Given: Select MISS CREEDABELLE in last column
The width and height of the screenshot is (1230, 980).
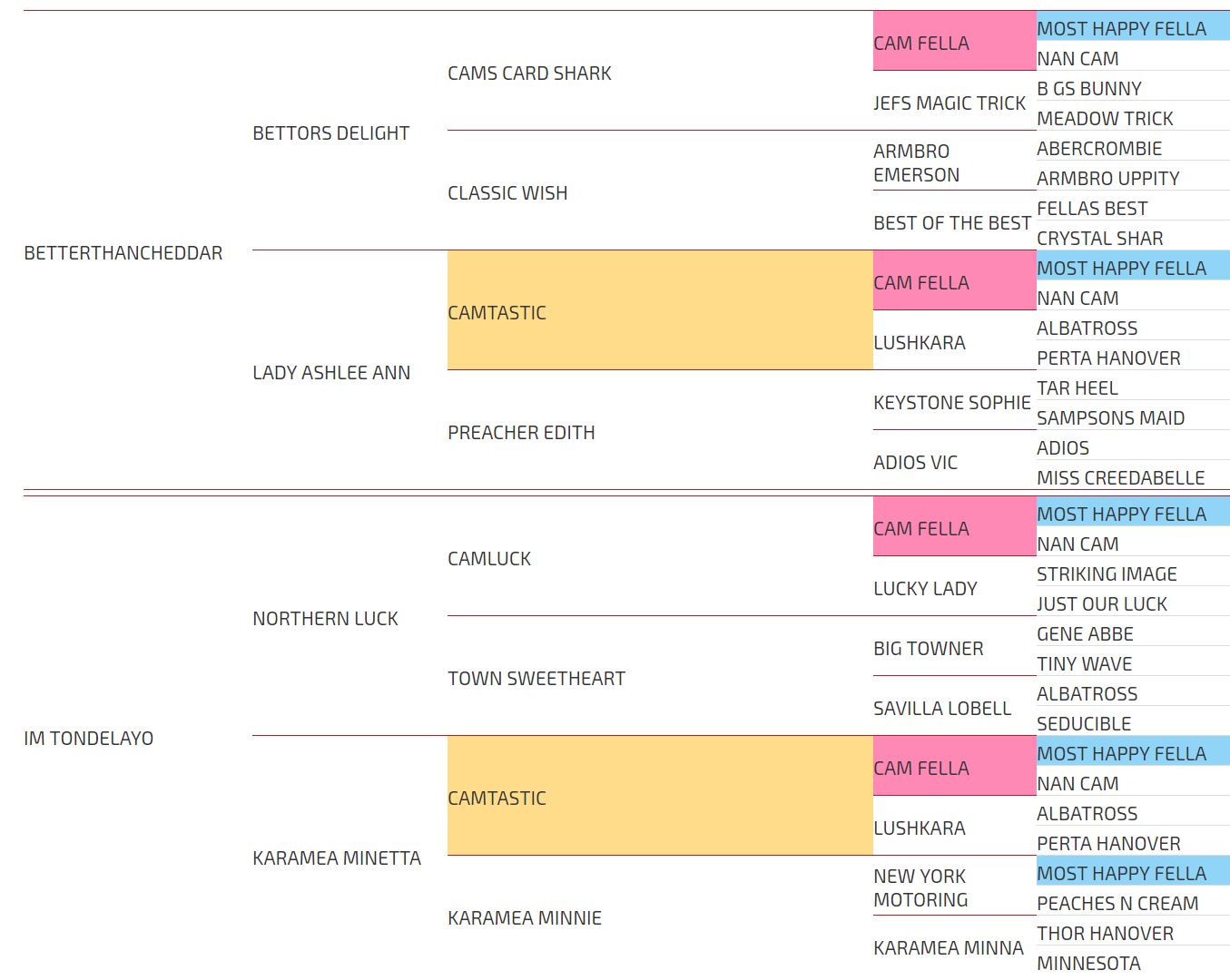Looking at the screenshot, I should coord(1120,478).
